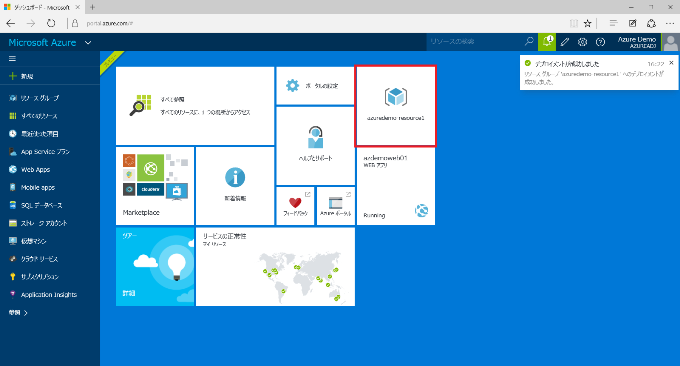Image resolution: width=680 pixels, height=366 pixels.
Task: Click the subscriptions key icon
Action: (x=13, y=276)
